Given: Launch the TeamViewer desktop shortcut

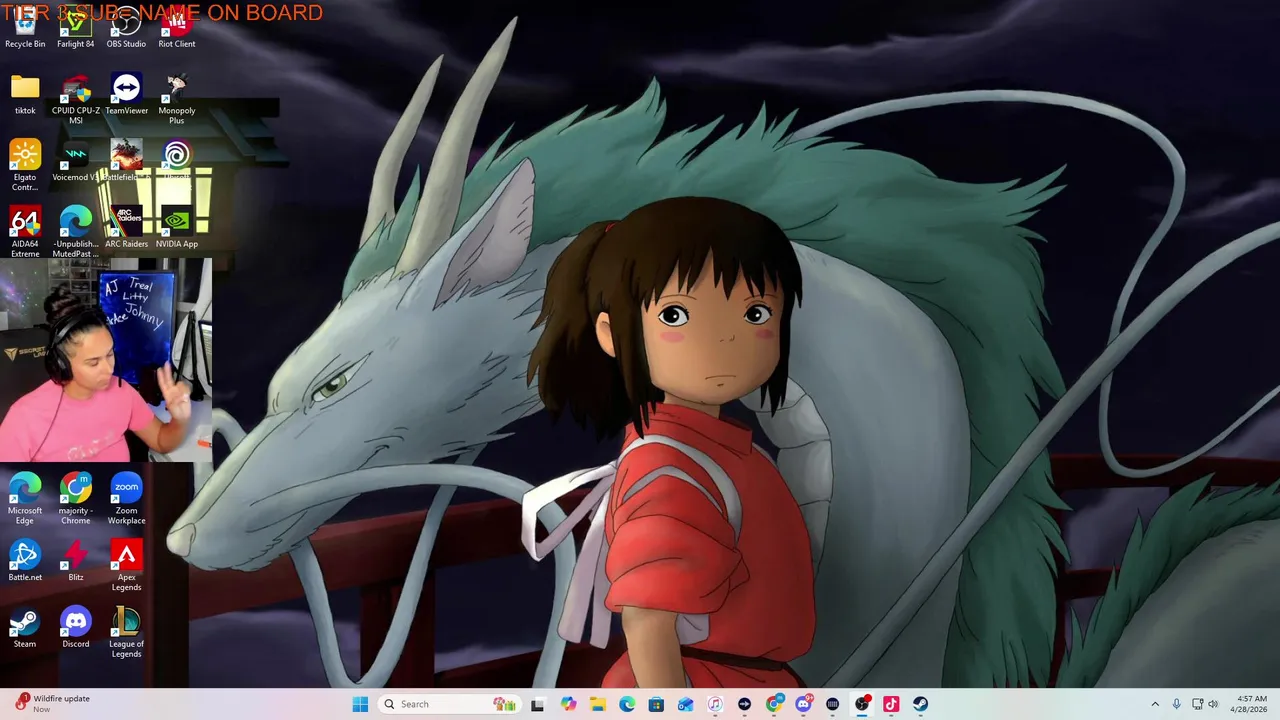Looking at the screenshot, I should [x=126, y=94].
